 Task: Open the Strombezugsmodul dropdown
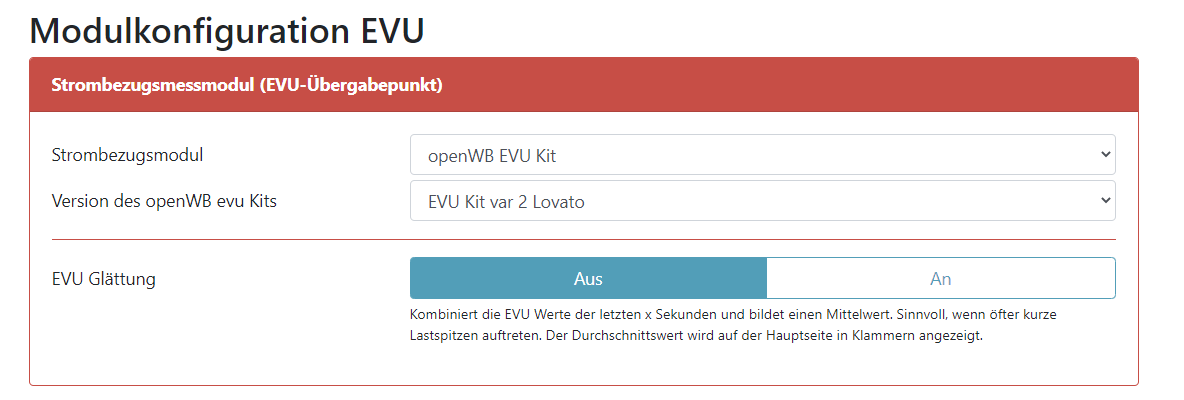point(762,155)
